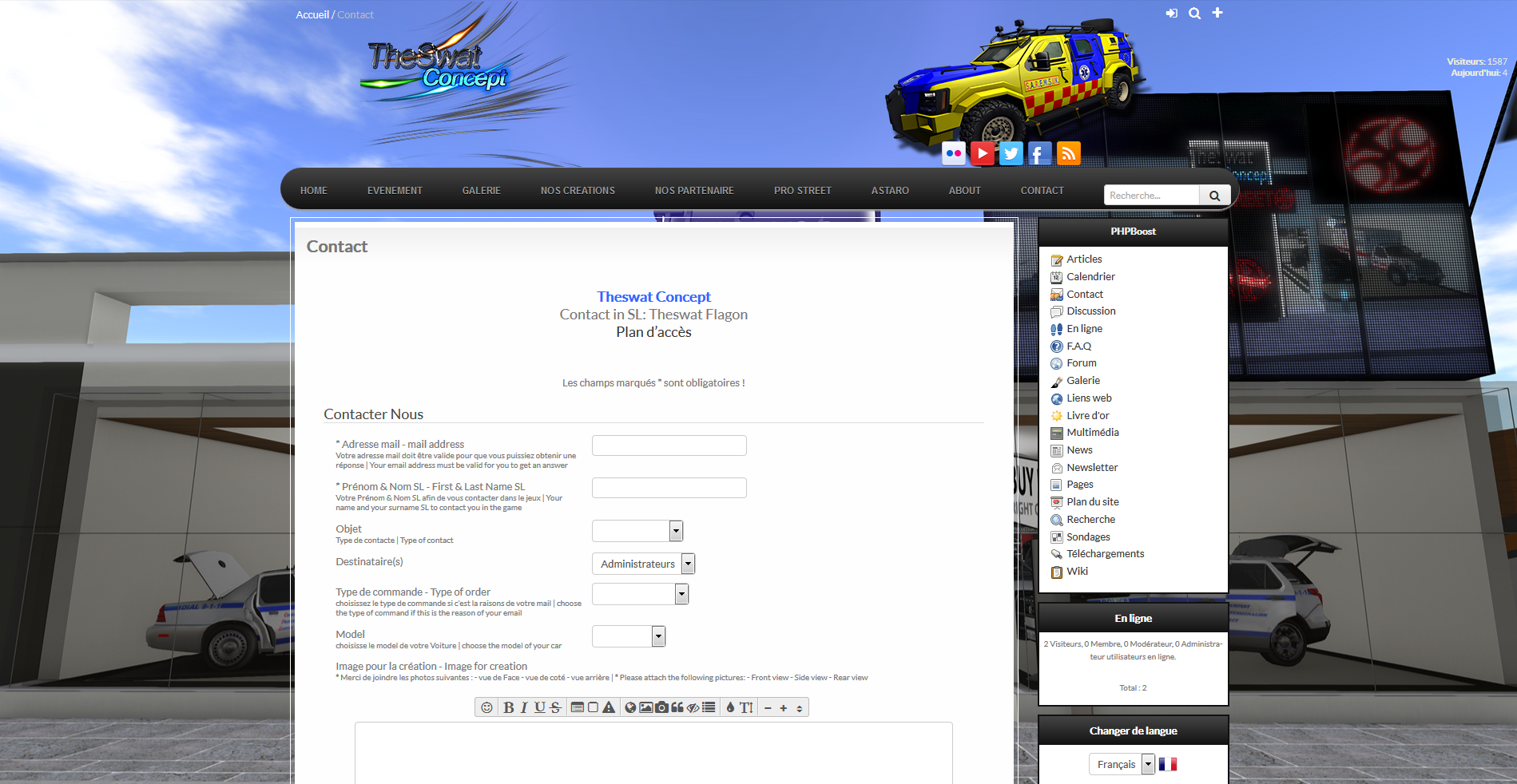Viewport: 1517px width, 784px height.
Task: Open F.A.Q in PHPBoost sidebar
Action: (1078, 346)
